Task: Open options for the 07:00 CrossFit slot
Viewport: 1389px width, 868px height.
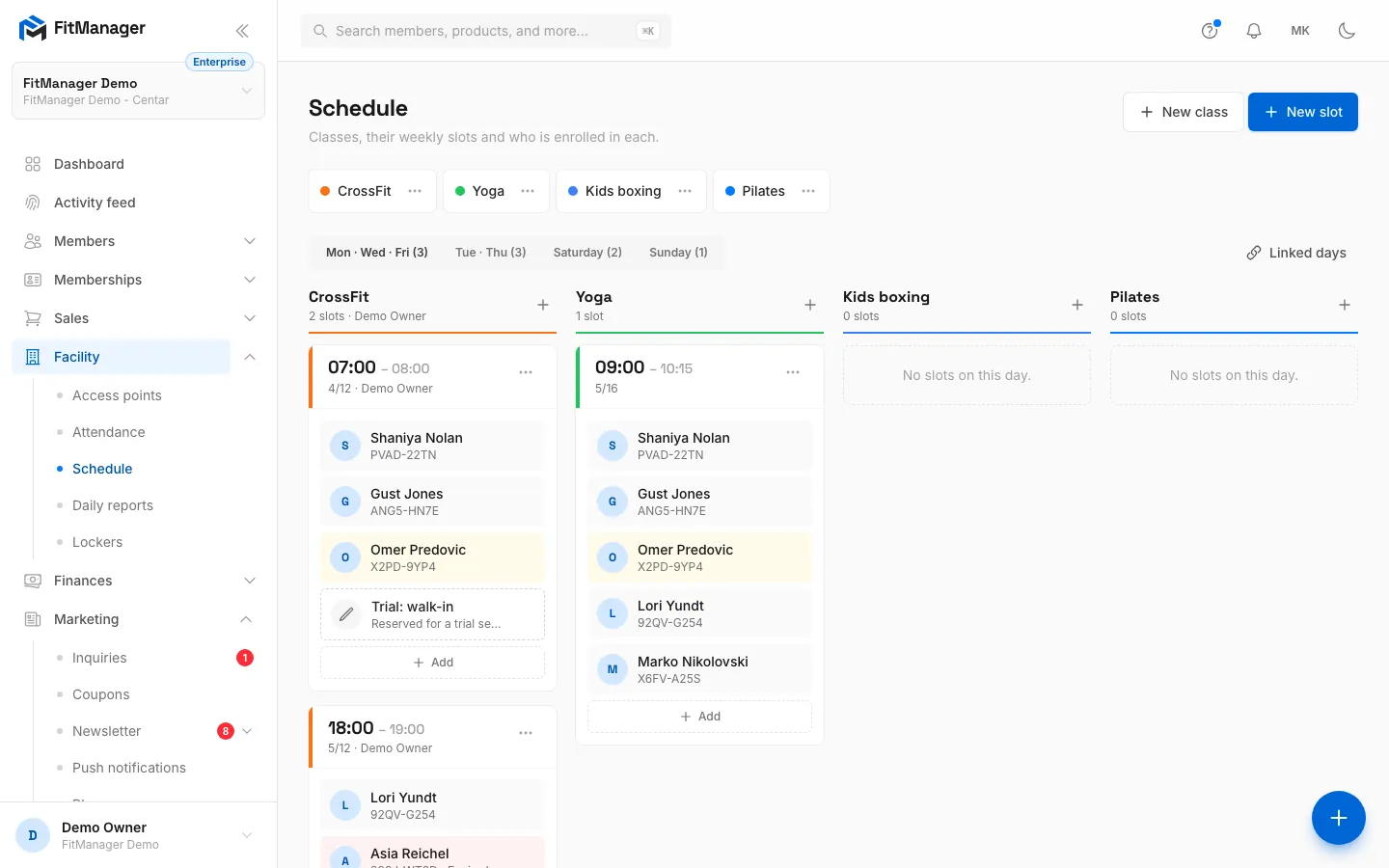Action: (x=526, y=372)
